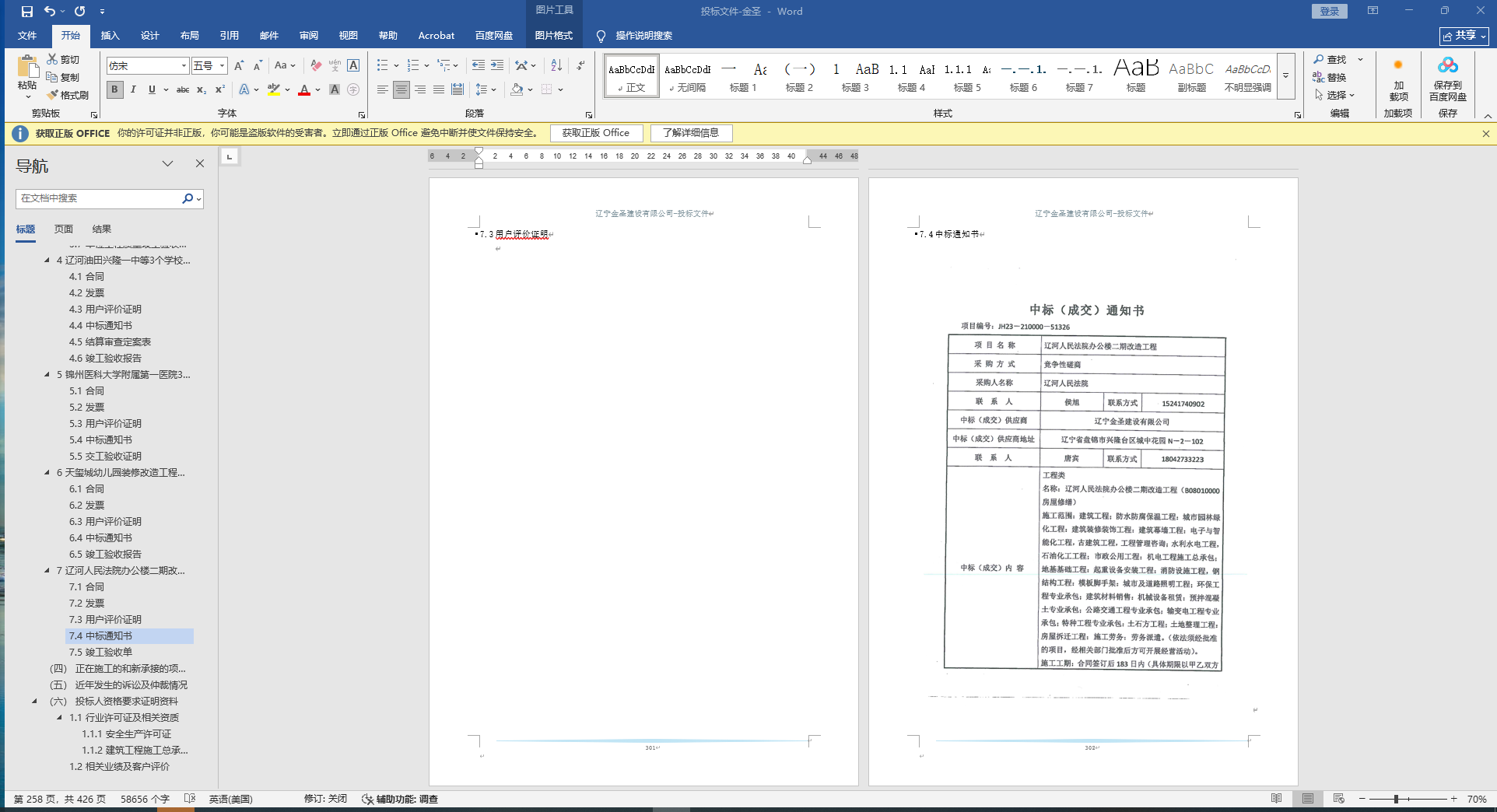Click the 替换 replace tool
The image size is (1497, 812).
tap(1330, 77)
